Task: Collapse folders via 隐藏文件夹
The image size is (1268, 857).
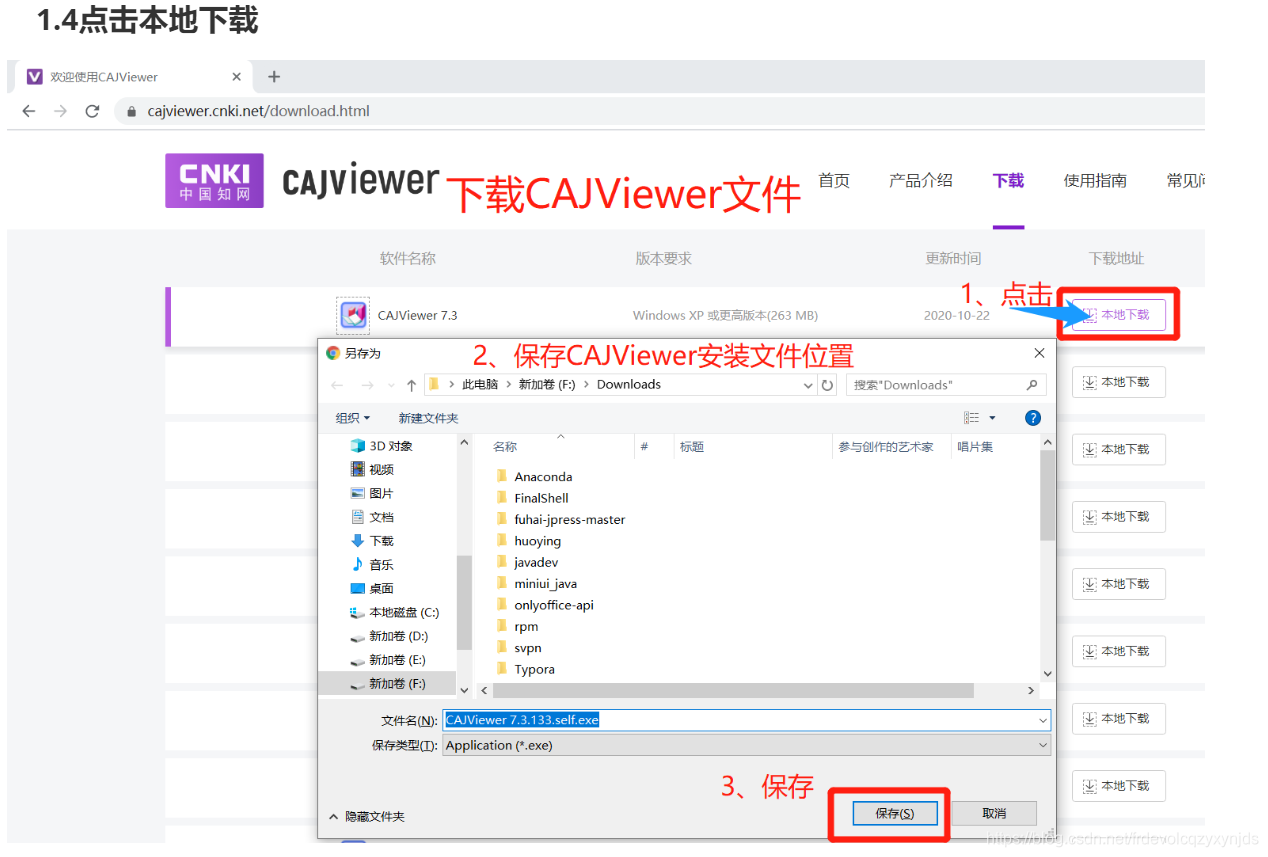Action: (367, 816)
